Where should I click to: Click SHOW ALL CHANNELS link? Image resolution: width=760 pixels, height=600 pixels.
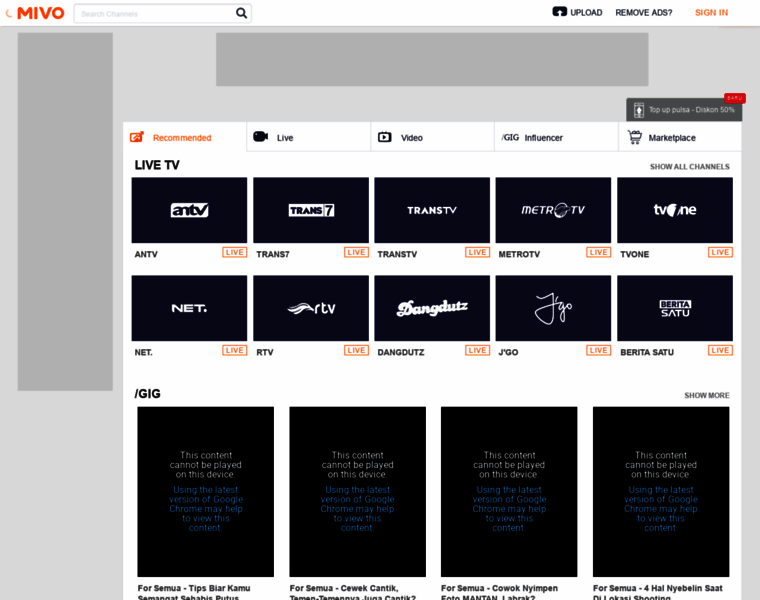(x=689, y=167)
